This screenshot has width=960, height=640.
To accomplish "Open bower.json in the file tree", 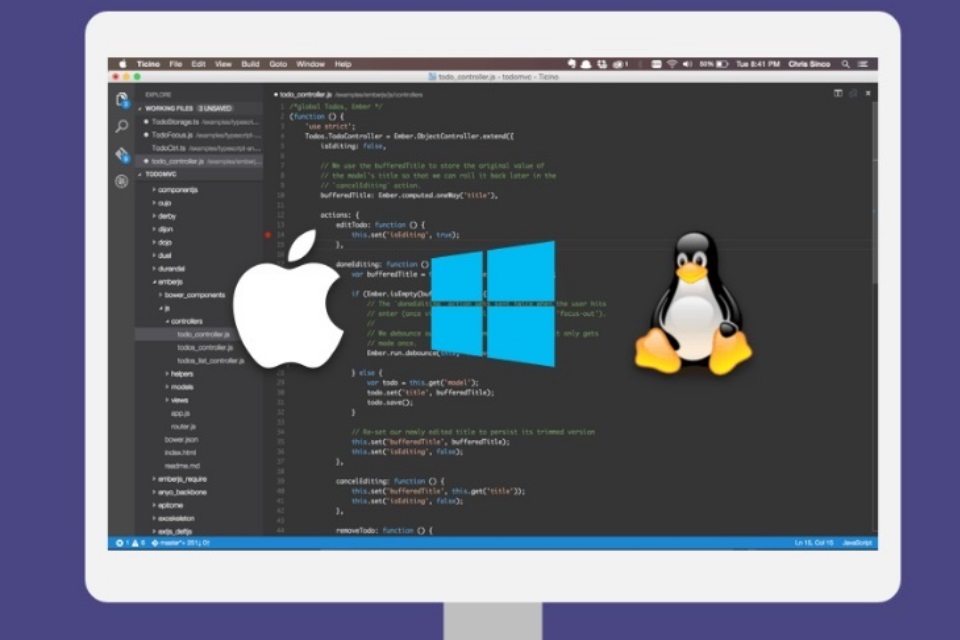I will 181,440.
